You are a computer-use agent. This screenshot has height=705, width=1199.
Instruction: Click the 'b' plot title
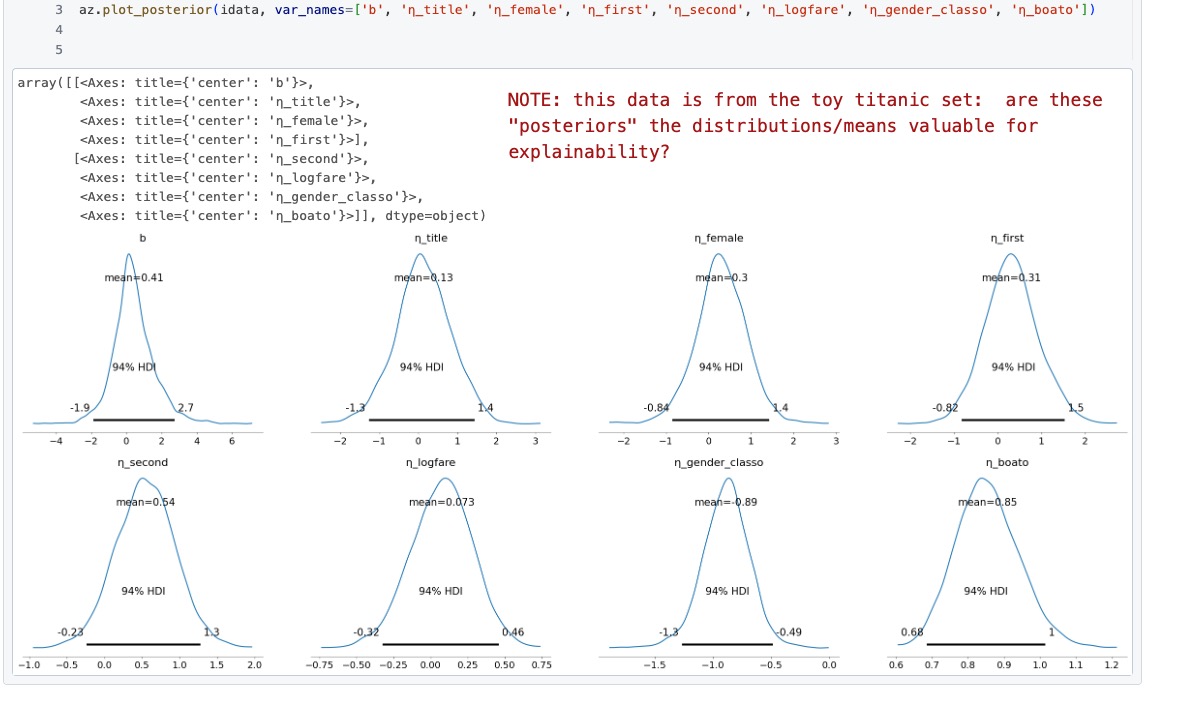142,239
